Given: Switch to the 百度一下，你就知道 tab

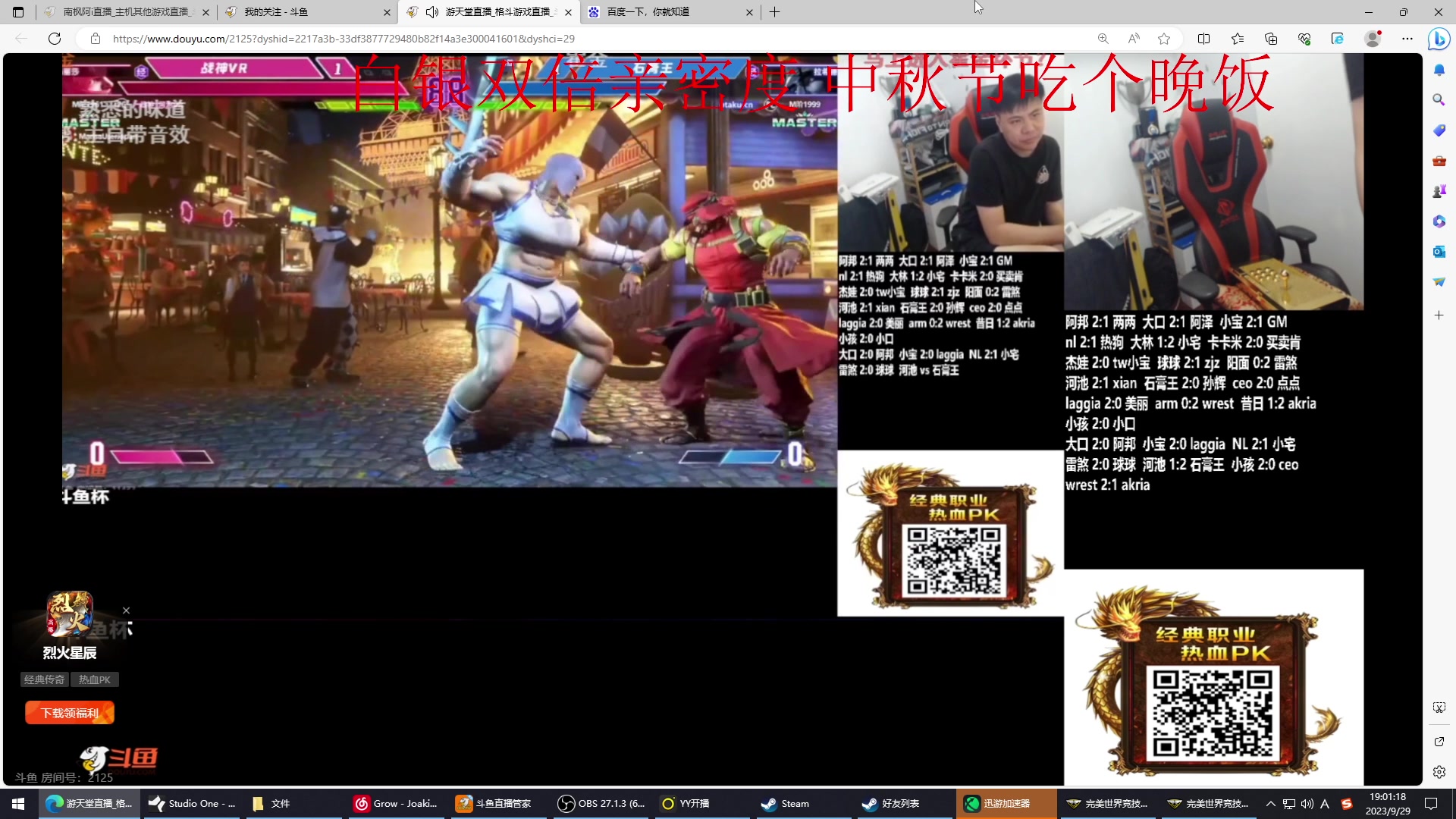Looking at the screenshot, I should click(670, 12).
